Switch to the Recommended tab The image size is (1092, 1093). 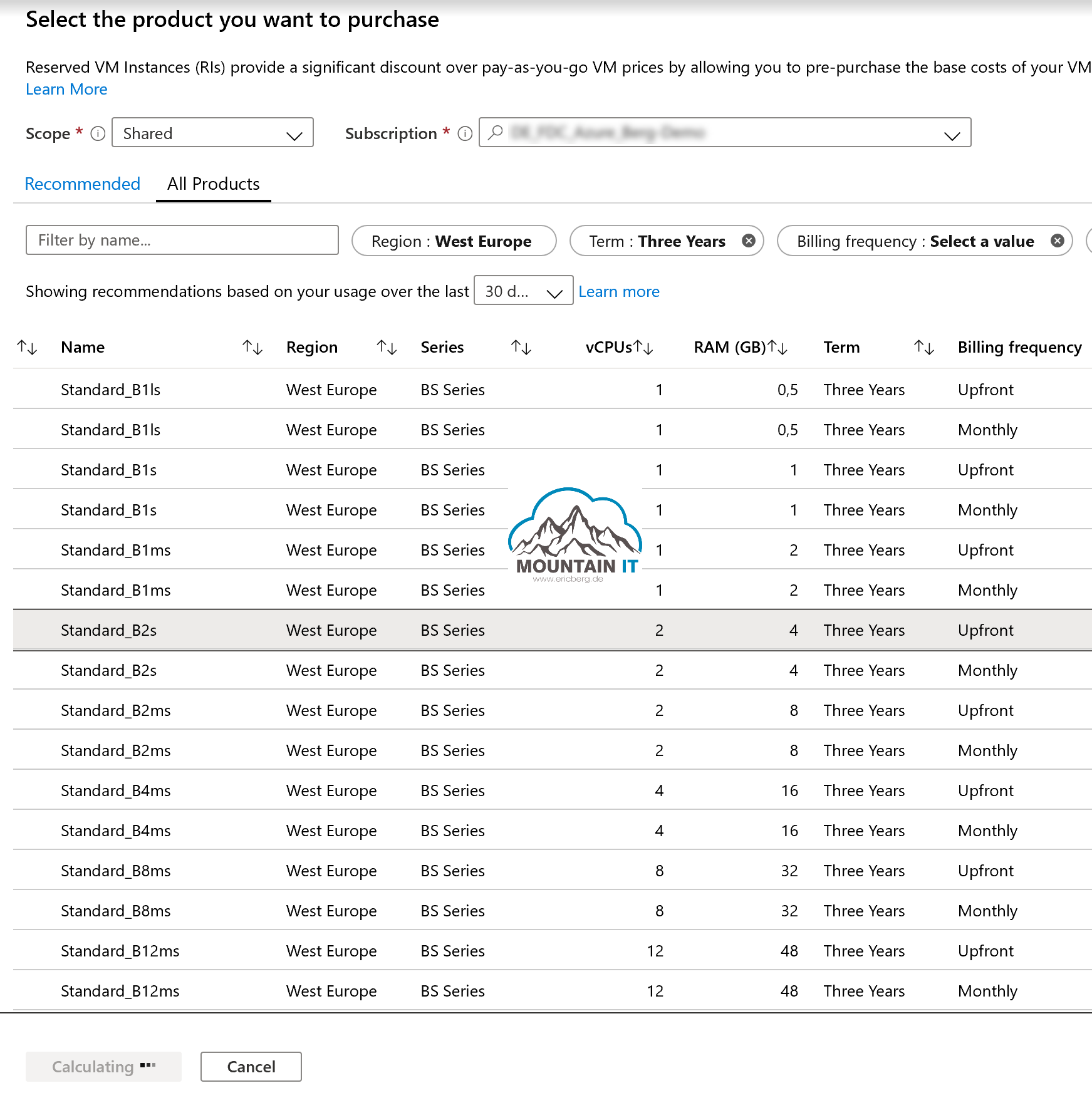point(82,184)
